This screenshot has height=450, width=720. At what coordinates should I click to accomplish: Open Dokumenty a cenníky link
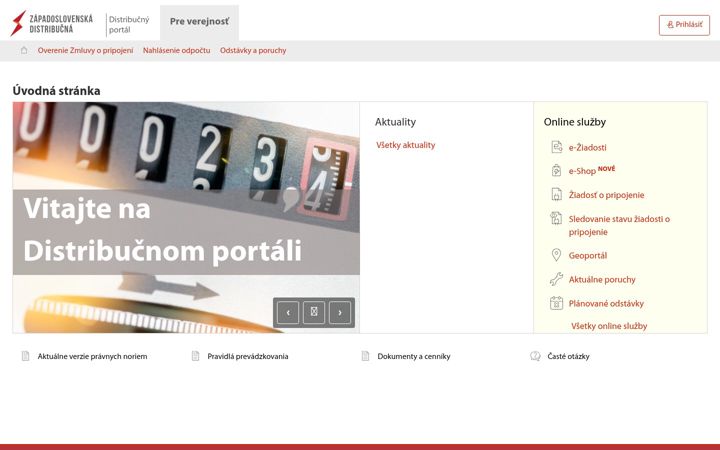(x=414, y=356)
